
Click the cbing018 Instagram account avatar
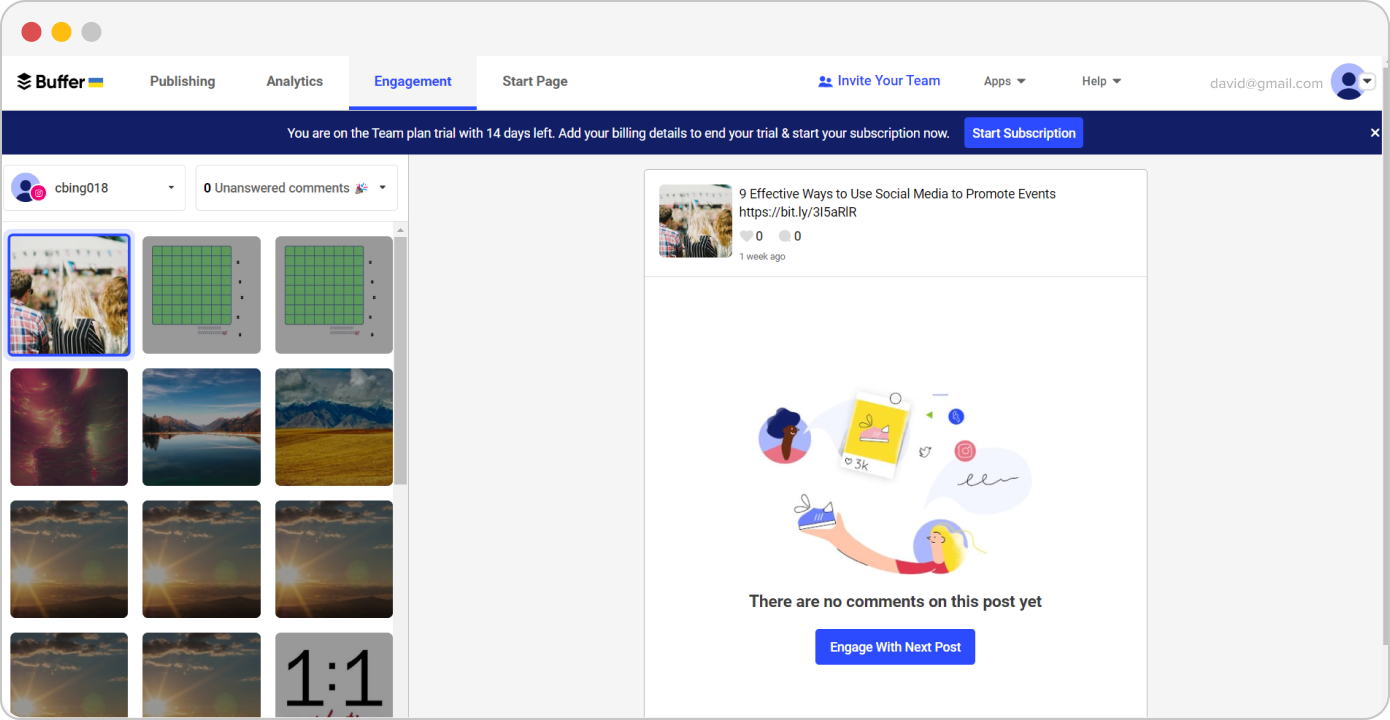click(x=27, y=188)
